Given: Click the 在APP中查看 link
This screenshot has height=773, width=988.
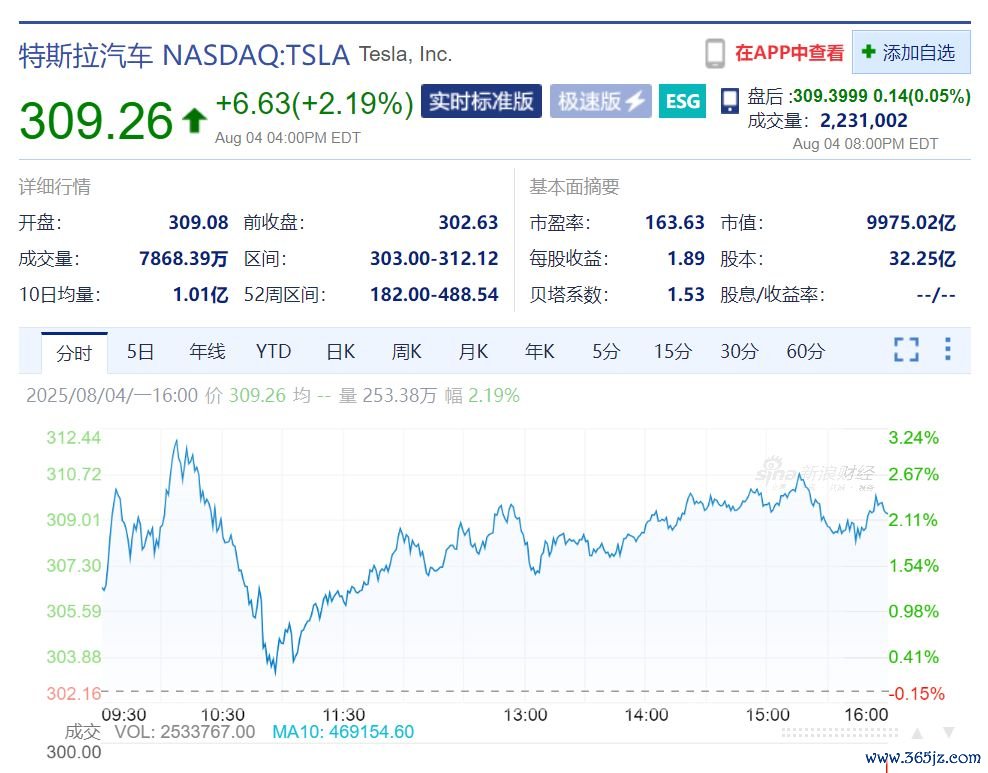Looking at the screenshot, I should pyautogui.click(x=789, y=53).
